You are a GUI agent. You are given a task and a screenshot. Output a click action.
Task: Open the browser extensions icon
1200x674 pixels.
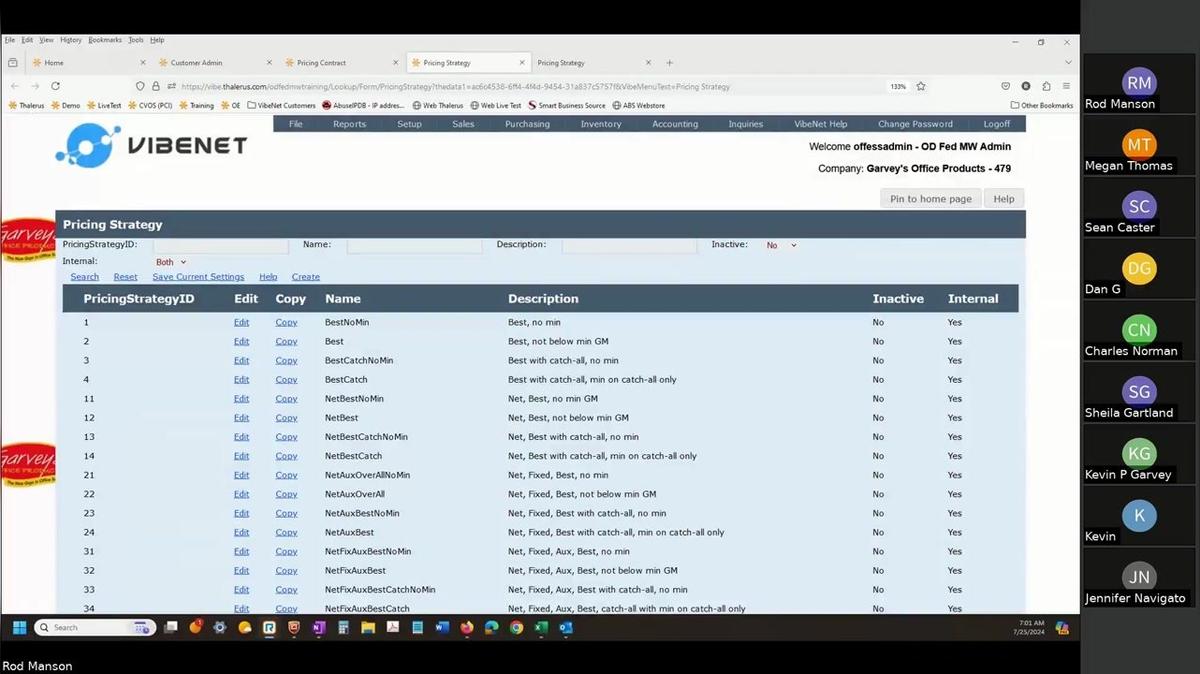coord(1047,86)
